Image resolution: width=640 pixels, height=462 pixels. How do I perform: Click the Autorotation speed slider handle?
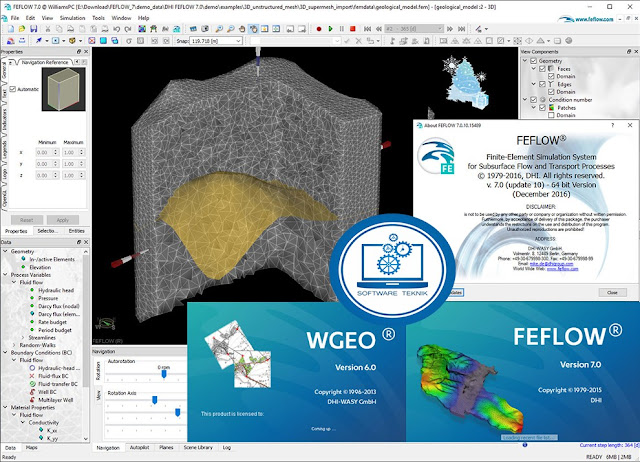164,374
